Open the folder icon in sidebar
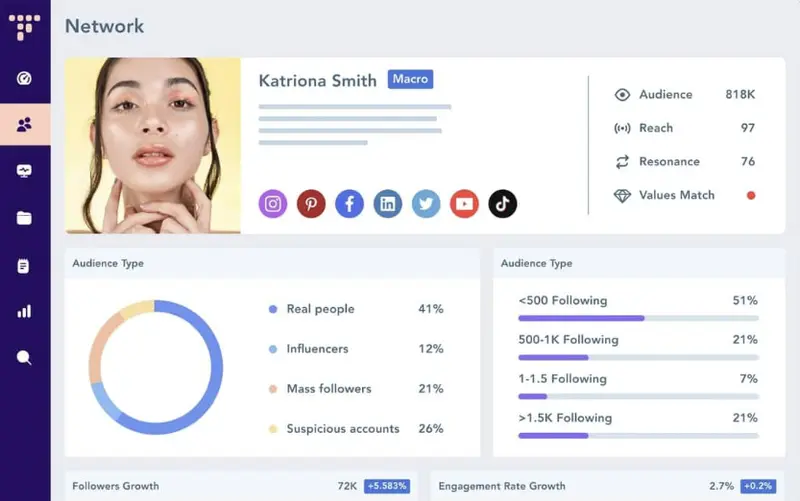The image size is (800, 501). click(25, 218)
